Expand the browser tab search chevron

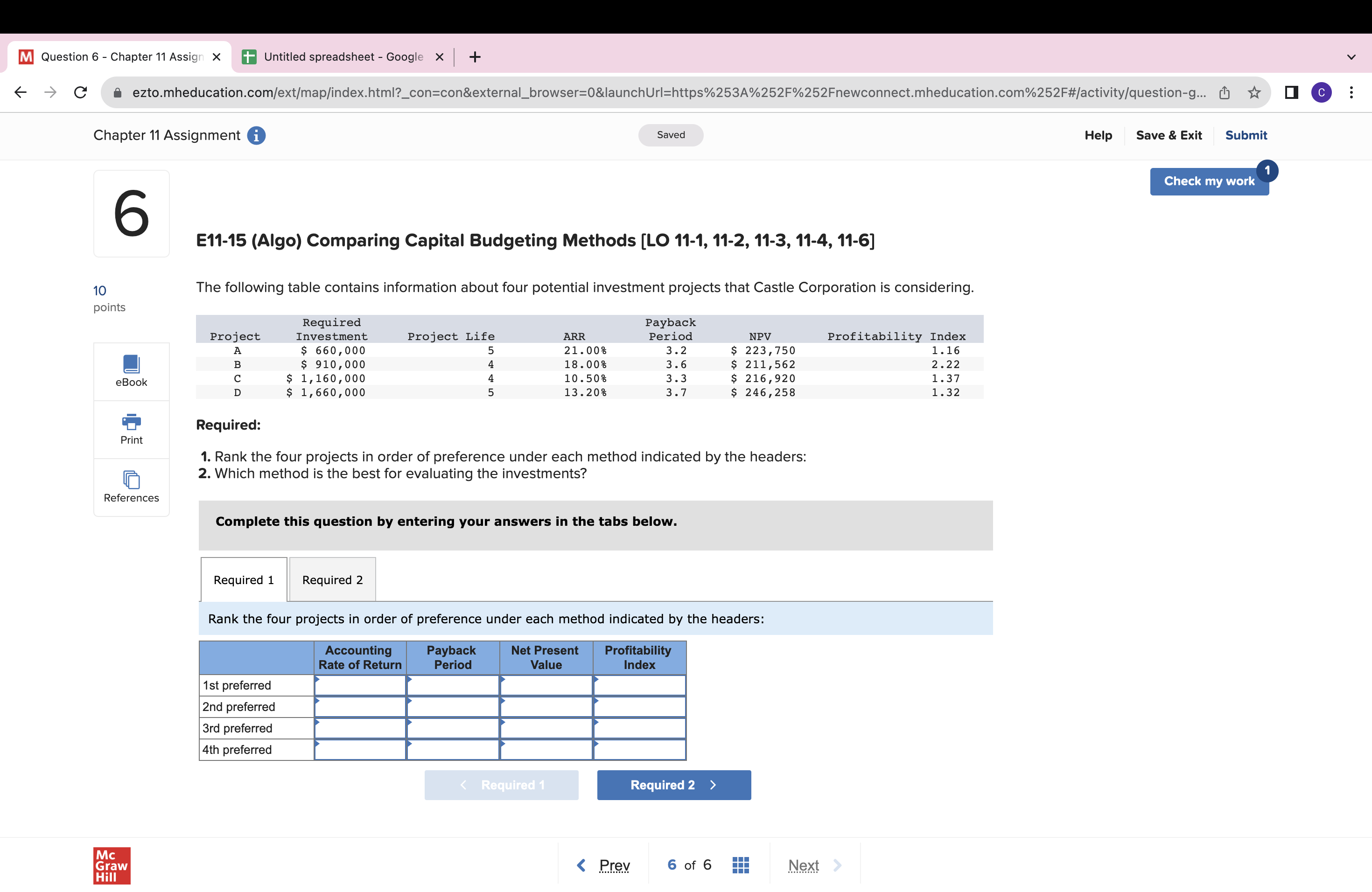point(1351,56)
